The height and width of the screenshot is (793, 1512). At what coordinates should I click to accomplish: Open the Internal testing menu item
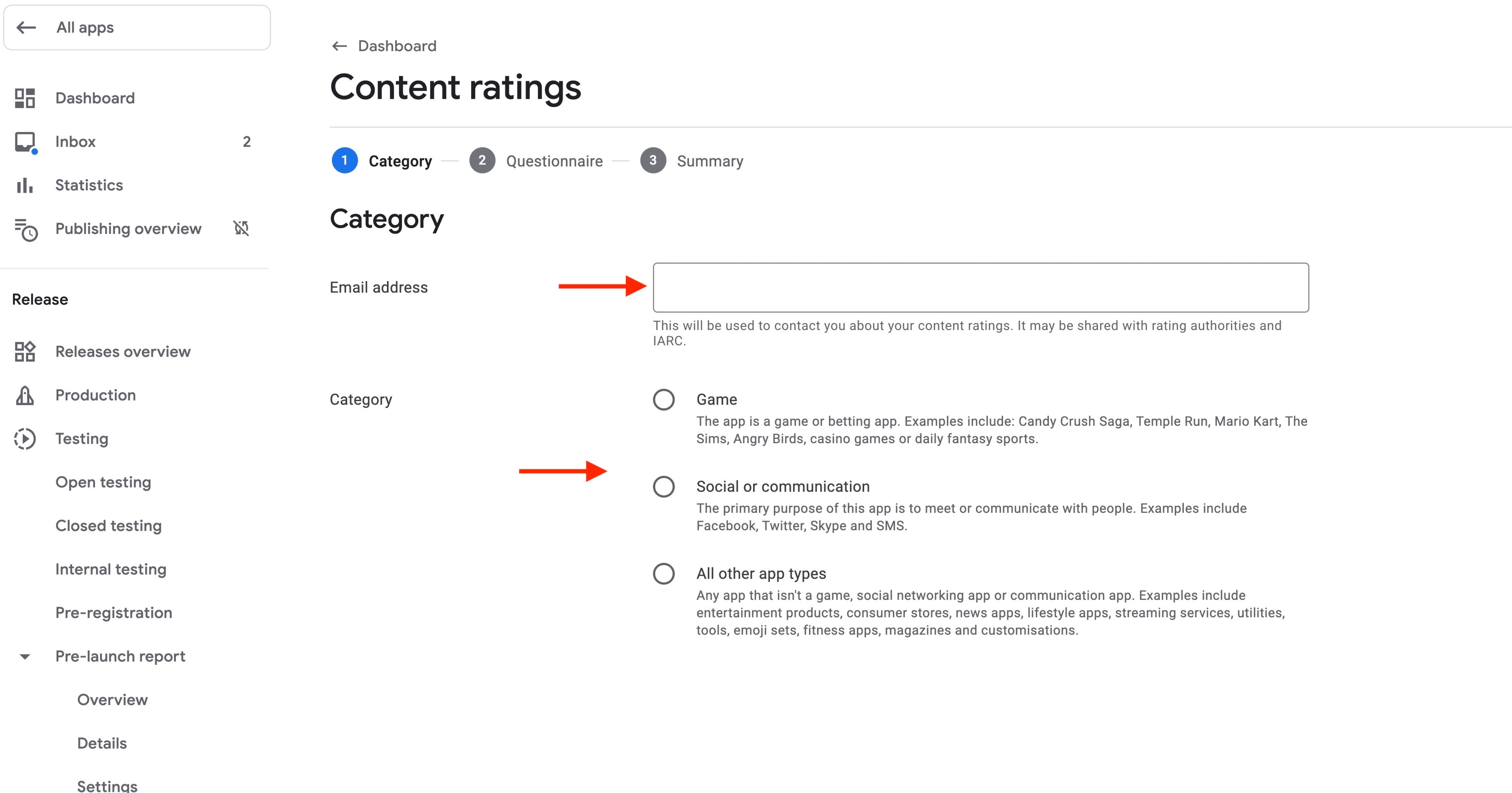(x=111, y=569)
